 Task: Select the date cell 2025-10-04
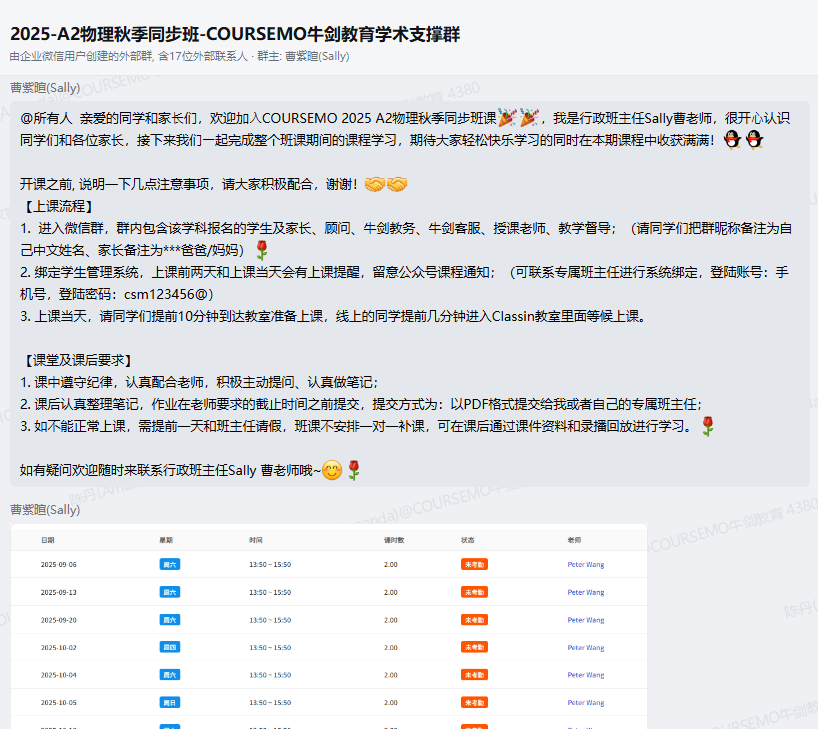(58, 675)
